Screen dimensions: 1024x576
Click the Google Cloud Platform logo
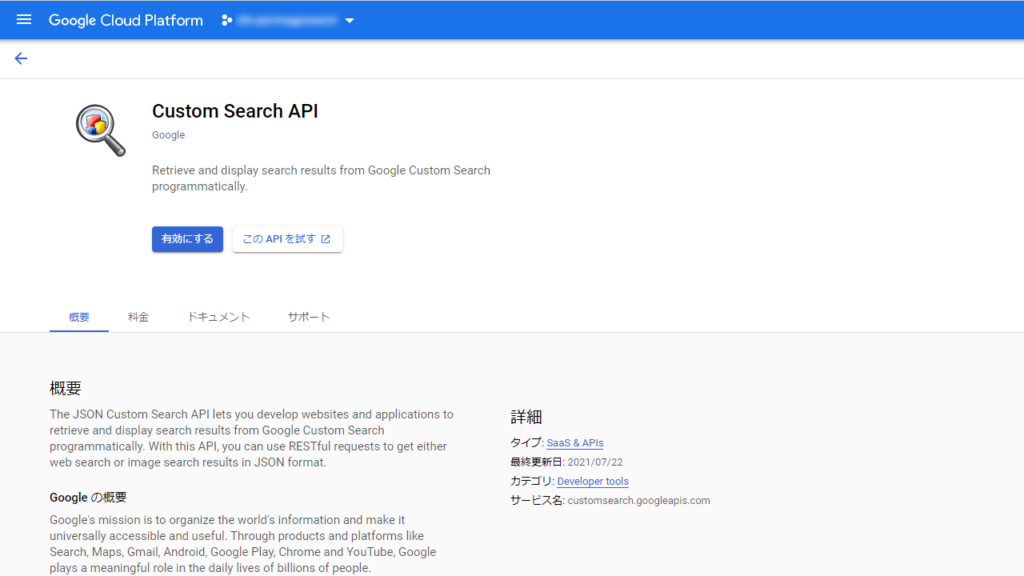point(125,20)
